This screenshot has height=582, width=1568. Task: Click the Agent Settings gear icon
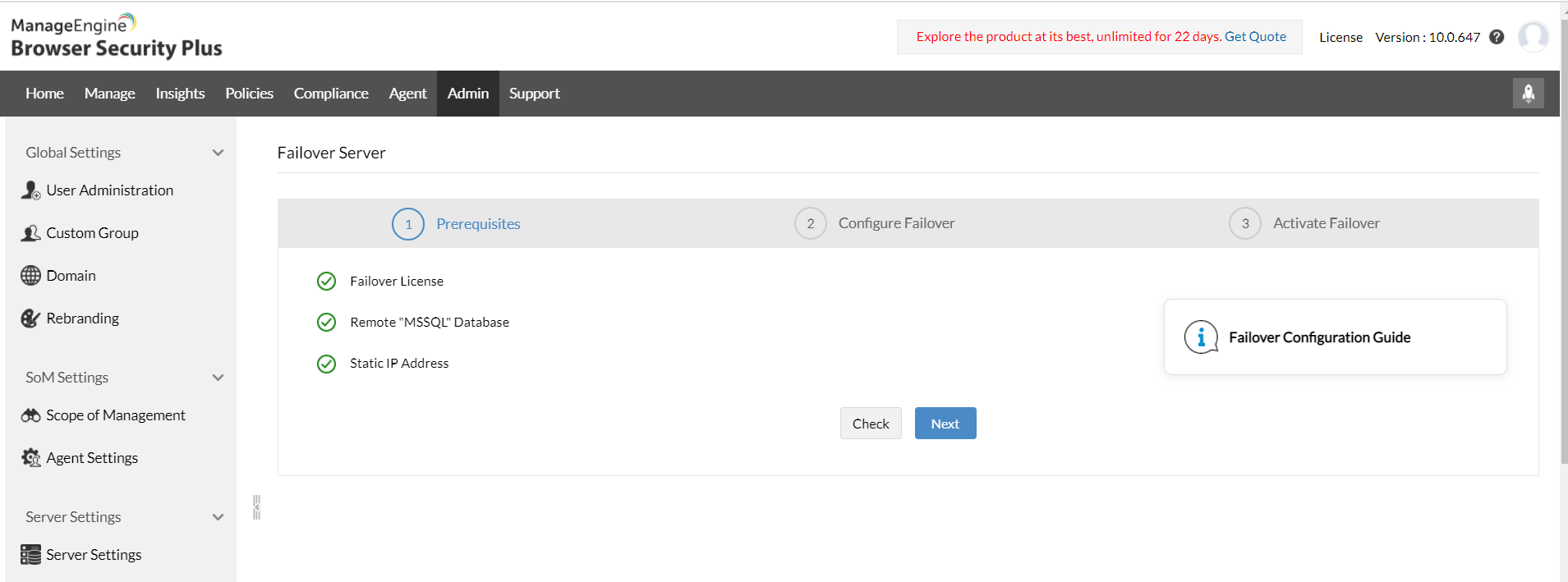tap(30, 458)
